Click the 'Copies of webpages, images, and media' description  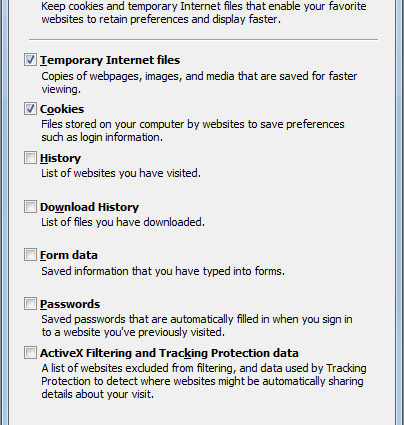click(x=199, y=82)
